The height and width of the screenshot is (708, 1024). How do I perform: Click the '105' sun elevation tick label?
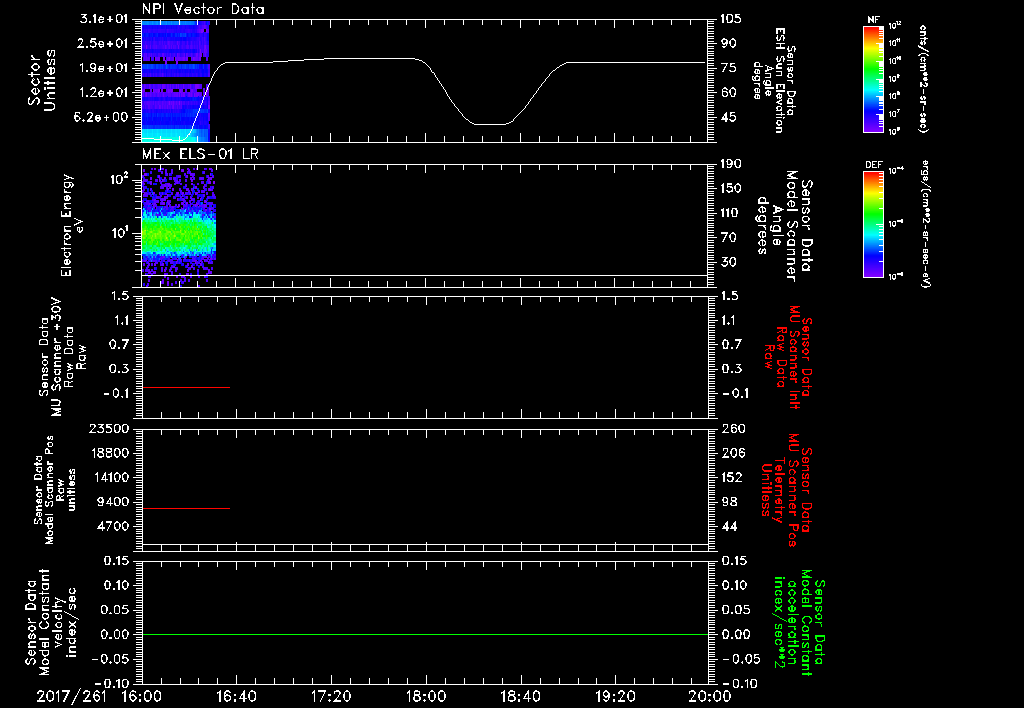click(x=731, y=18)
